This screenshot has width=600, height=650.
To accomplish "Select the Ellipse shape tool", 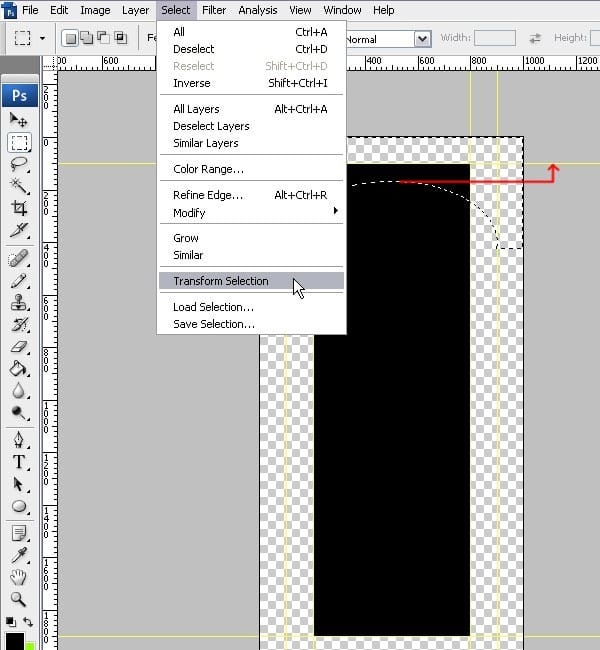I will [19, 506].
